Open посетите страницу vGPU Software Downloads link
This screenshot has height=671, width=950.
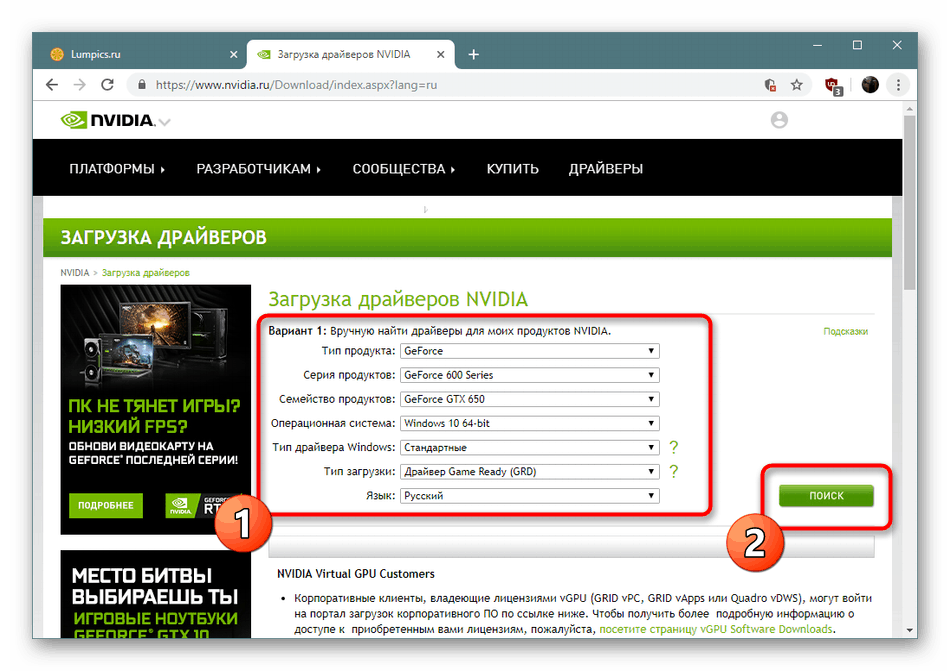click(x=716, y=629)
